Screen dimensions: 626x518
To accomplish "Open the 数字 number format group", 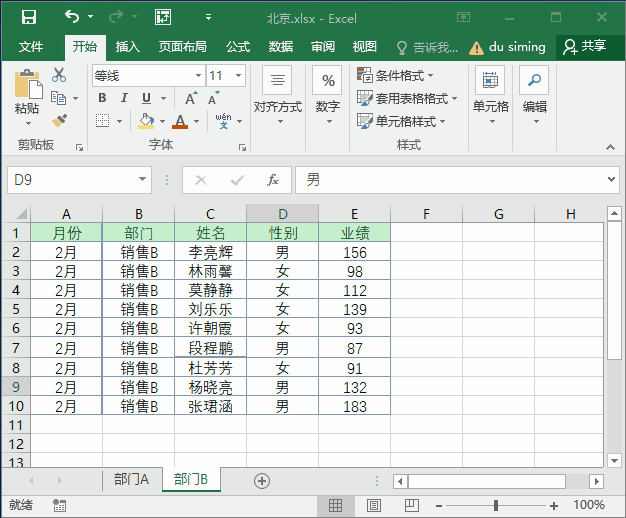I will click(328, 96).
